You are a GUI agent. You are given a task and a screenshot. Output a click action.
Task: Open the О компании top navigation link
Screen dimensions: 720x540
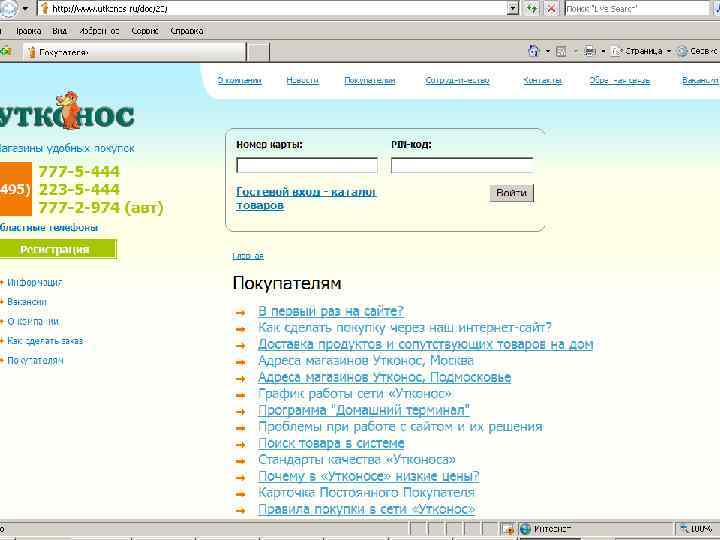point(239,80)
